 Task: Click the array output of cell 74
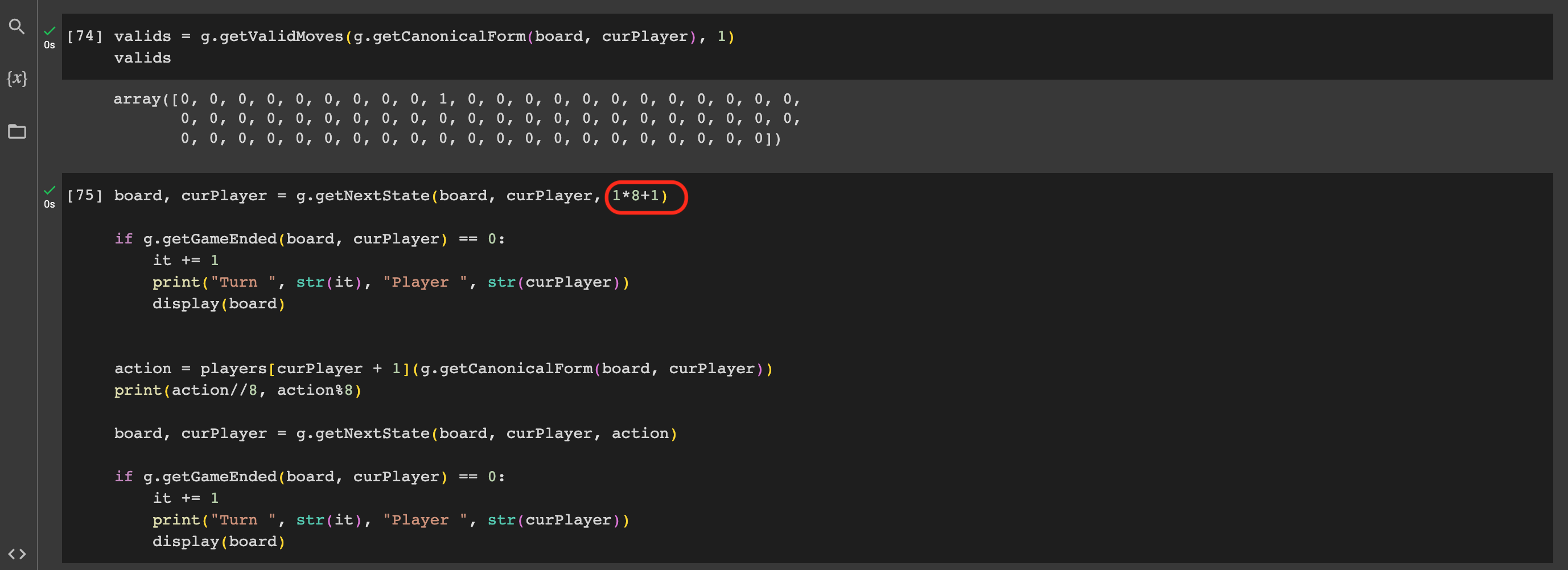click(x=456, y=119)
